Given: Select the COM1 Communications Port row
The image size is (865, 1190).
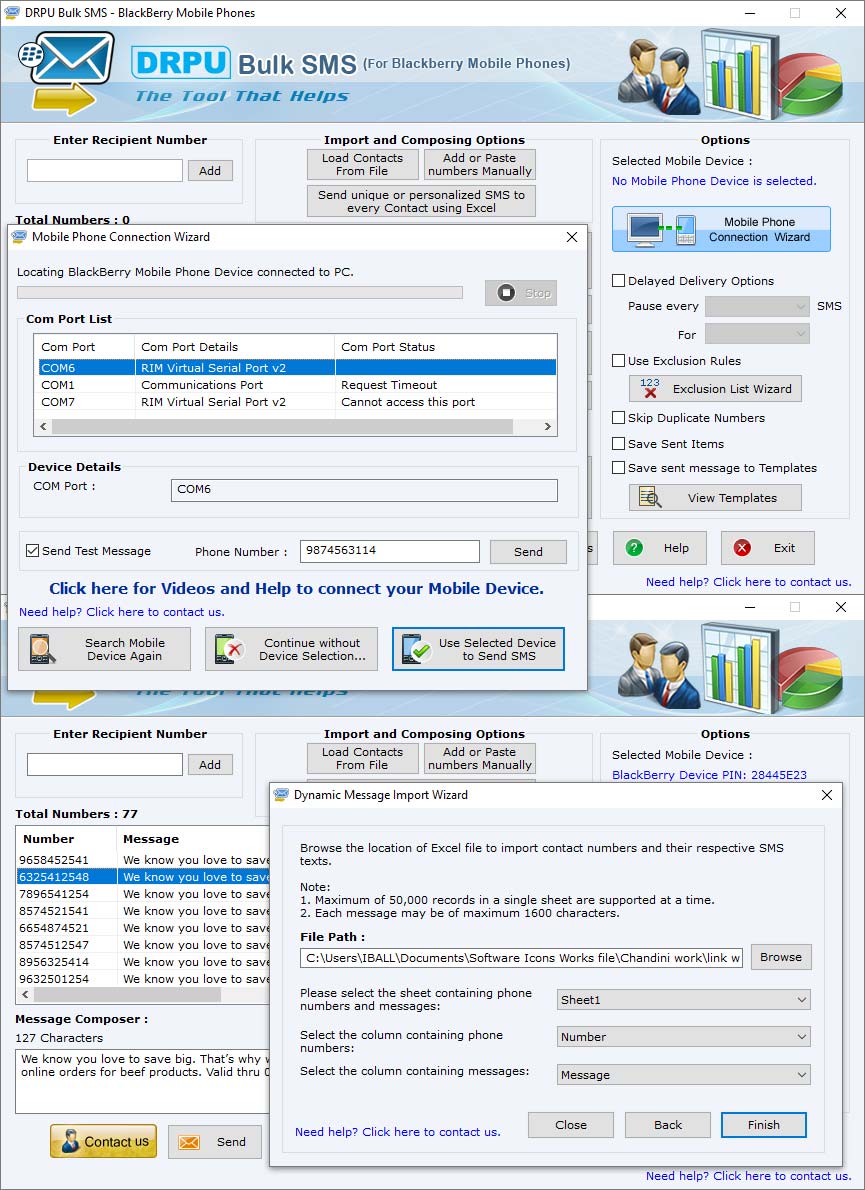Looking at the screenshot, I should coord(200,384).
